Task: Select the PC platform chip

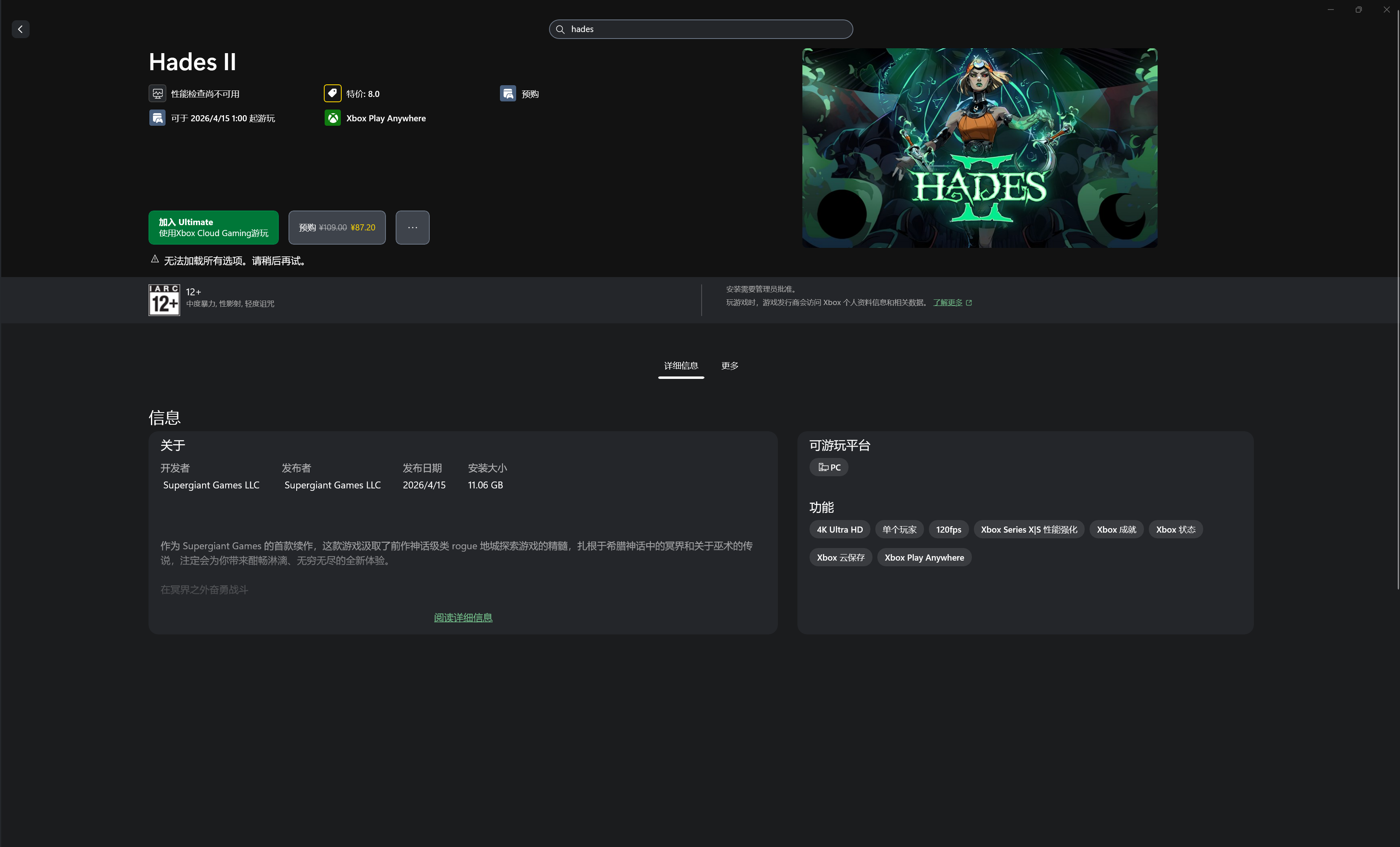Action: pos(828,467)
